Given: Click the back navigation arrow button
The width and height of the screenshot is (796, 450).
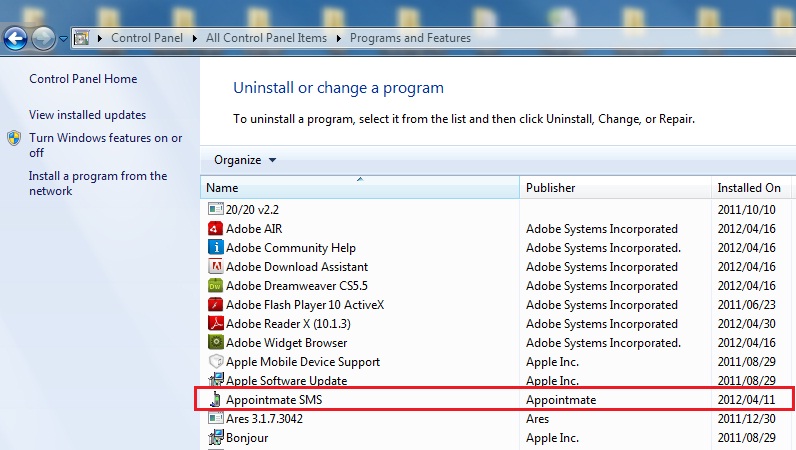Looking at the screenshot, I should pyautogui.click(x=15, y=39).
